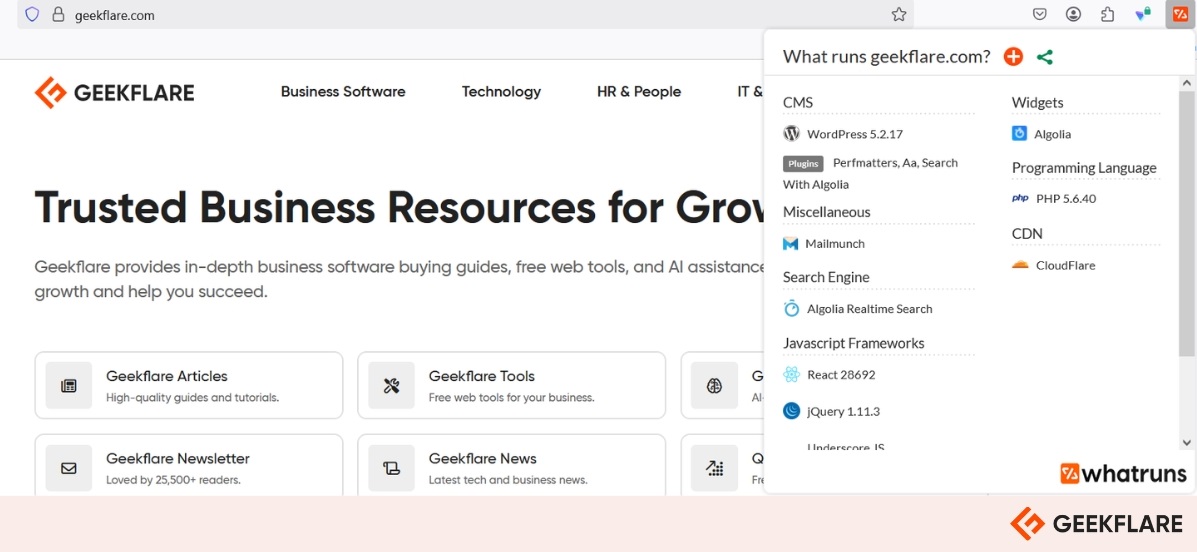
Task: Click the Geekflare Tools wrench icon
Action: coord(392,386)
